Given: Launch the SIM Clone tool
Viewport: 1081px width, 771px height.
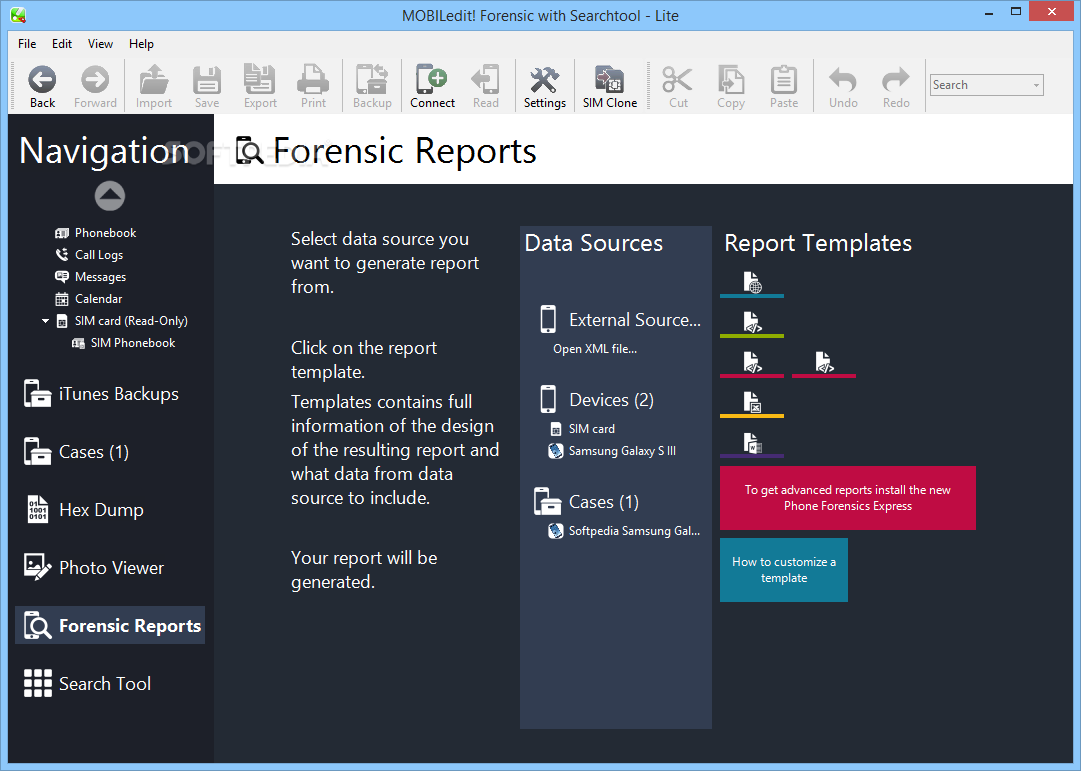Looking at the screenshot, I should (610, 87).
